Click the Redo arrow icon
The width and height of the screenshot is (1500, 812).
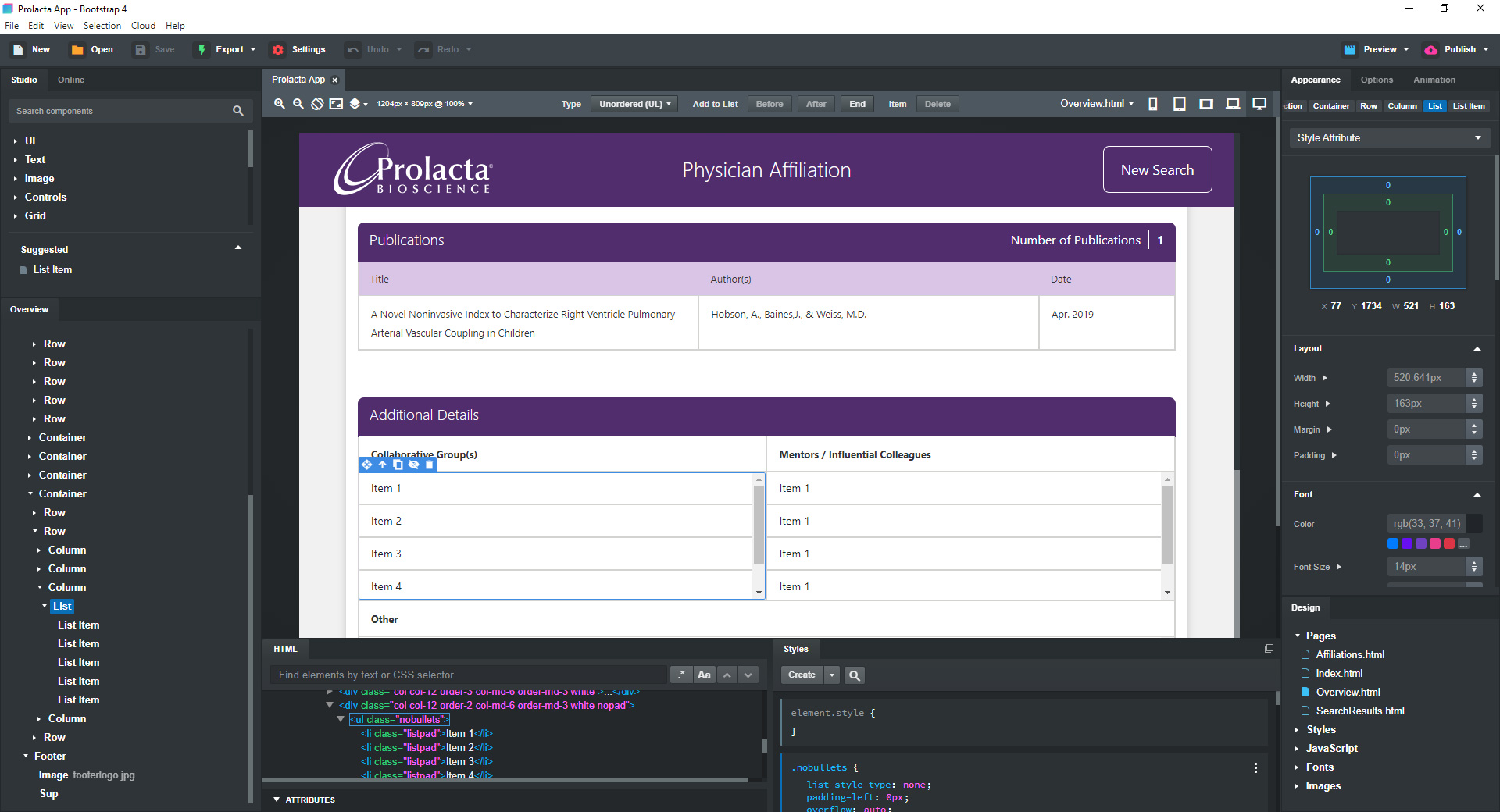(x=423, y=50)
